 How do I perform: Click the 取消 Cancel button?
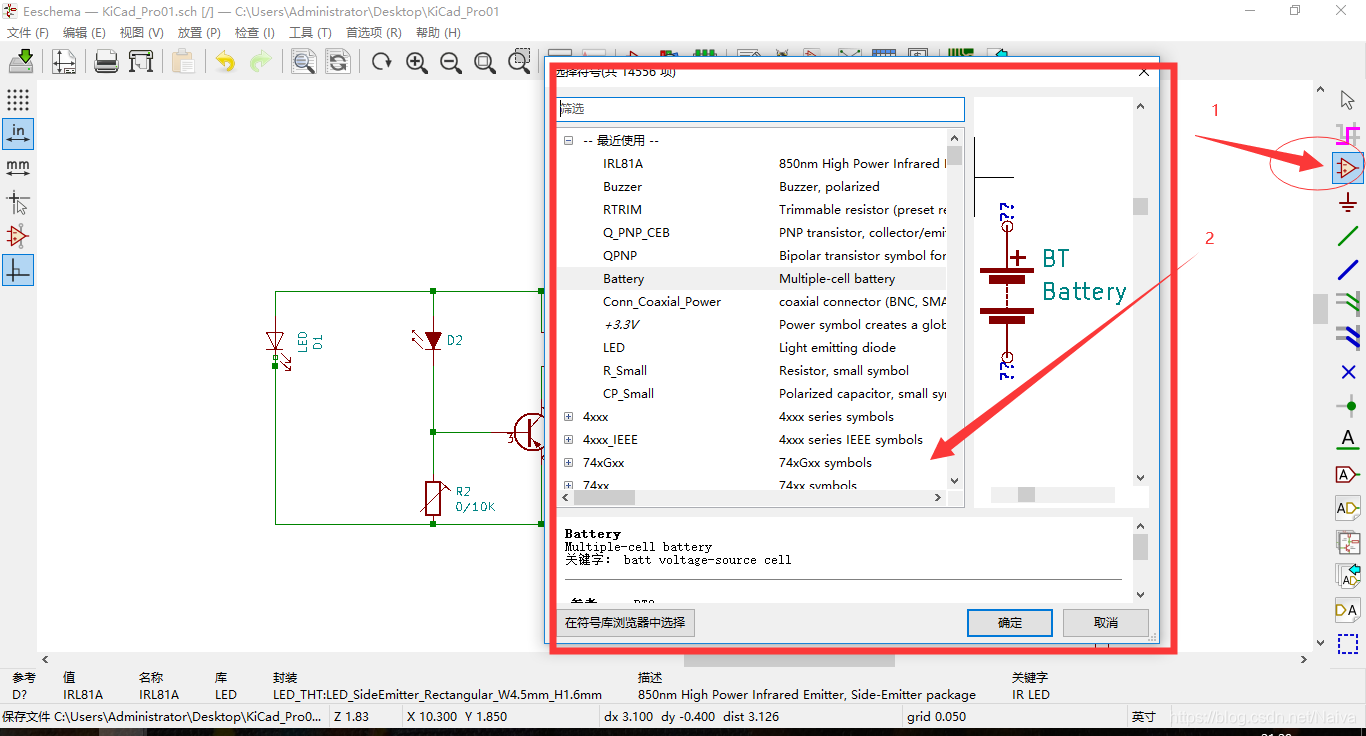[1106, 622]
